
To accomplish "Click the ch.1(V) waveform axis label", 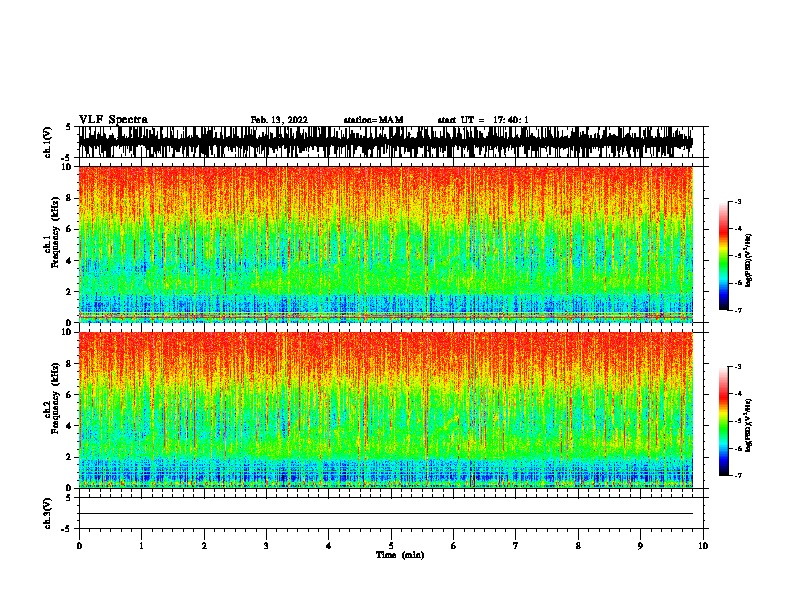I will [47, 142].
